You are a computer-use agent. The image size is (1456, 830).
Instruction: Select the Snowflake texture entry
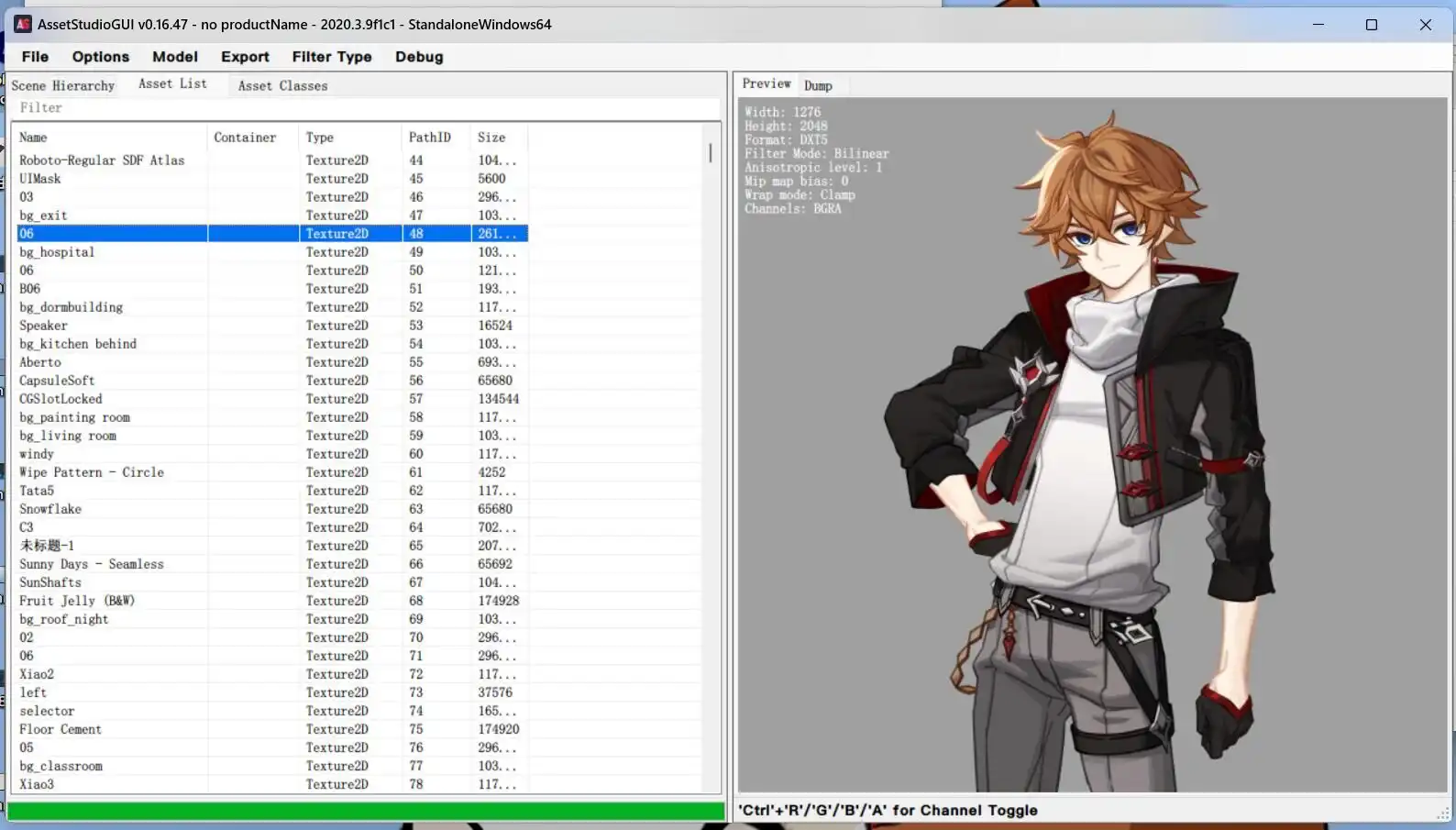pos(50,509)
